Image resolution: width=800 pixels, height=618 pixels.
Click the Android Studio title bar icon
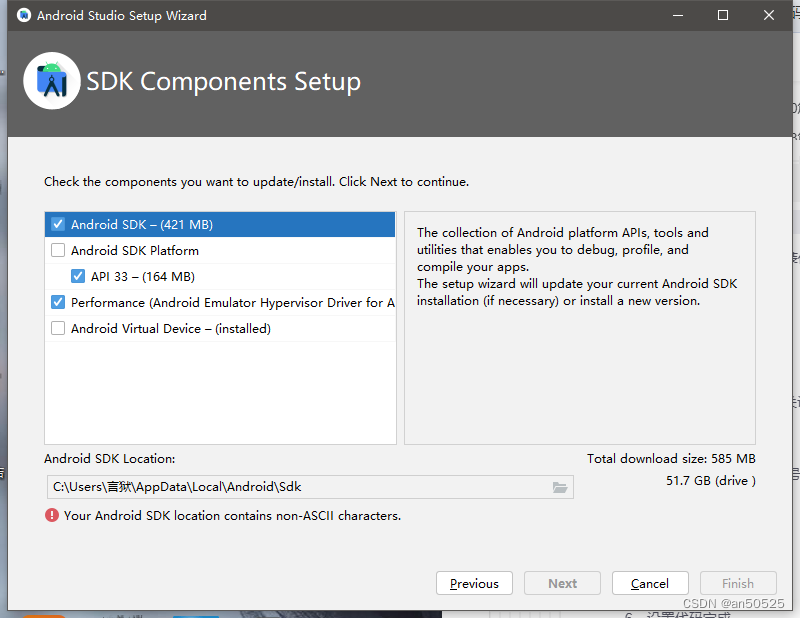click(x=23, y=15)
